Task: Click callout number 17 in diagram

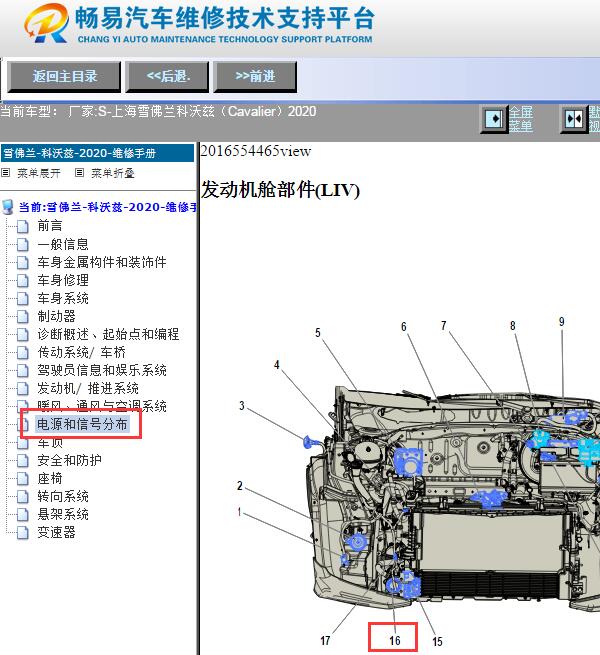Action: tap(325, 640)
